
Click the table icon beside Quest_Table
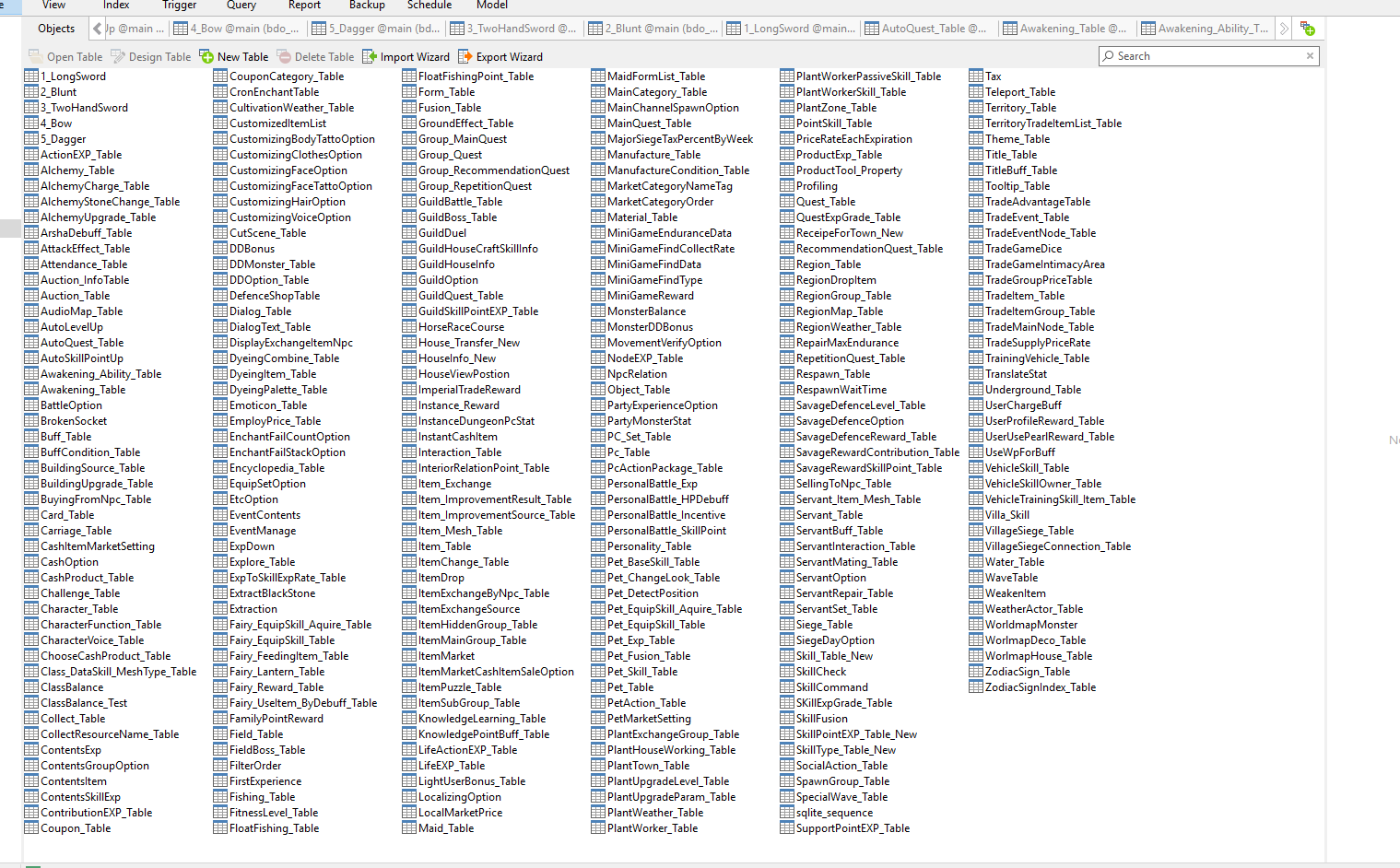coord(787,202)
